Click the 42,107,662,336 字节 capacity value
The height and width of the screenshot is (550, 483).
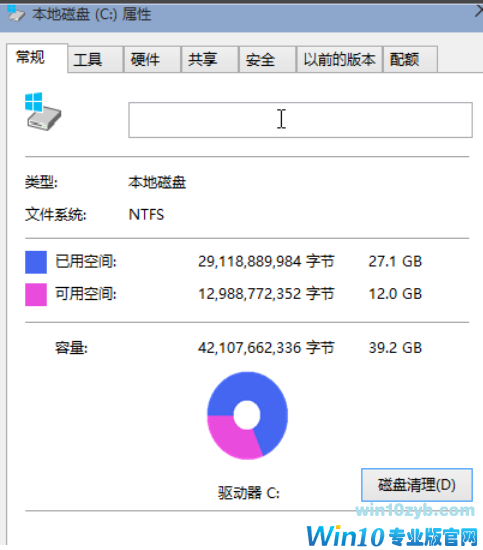[266, 348]
